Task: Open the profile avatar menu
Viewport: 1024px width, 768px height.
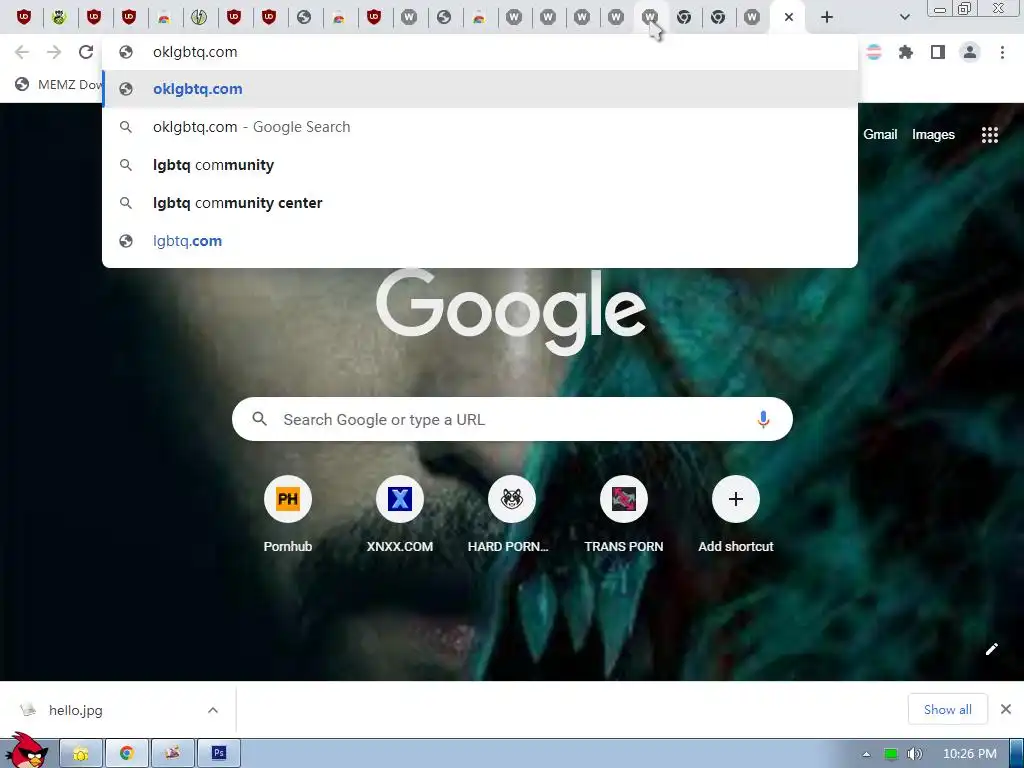Action: [970, 52]
